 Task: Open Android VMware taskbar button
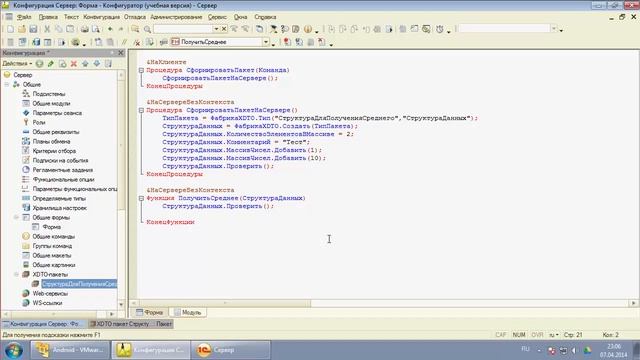tap(70, 350)
